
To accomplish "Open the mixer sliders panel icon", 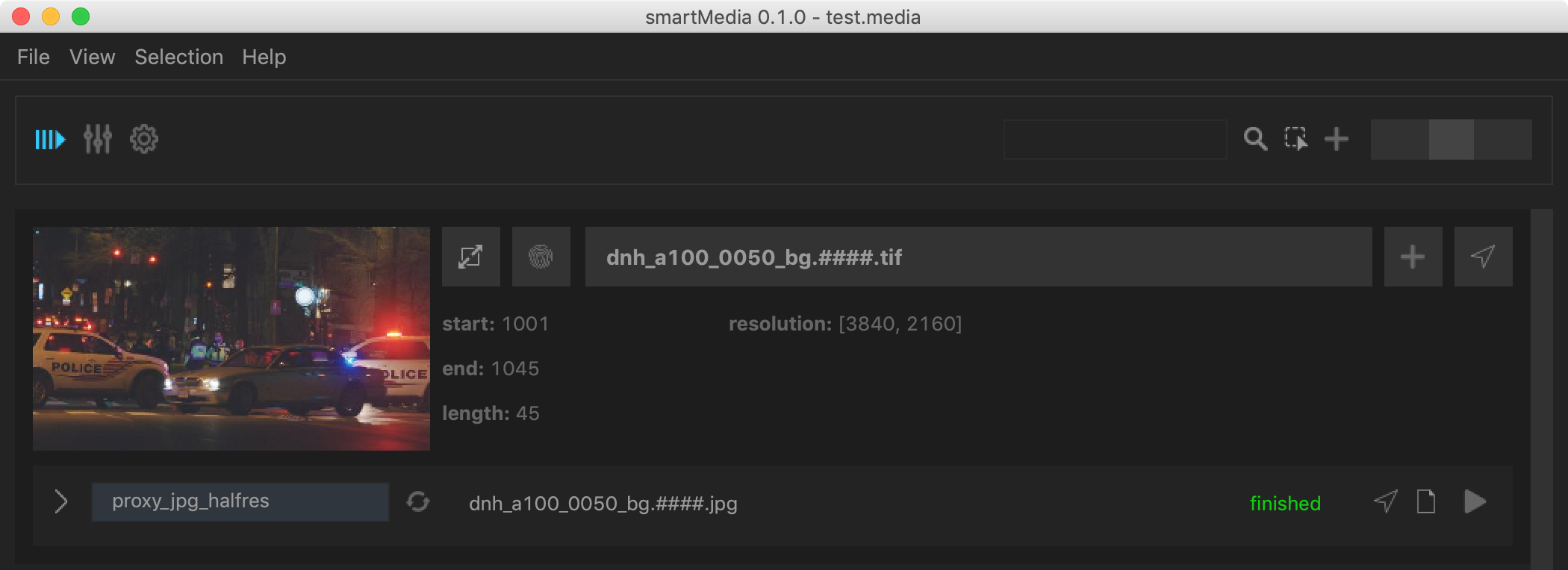I will (97, 140).
